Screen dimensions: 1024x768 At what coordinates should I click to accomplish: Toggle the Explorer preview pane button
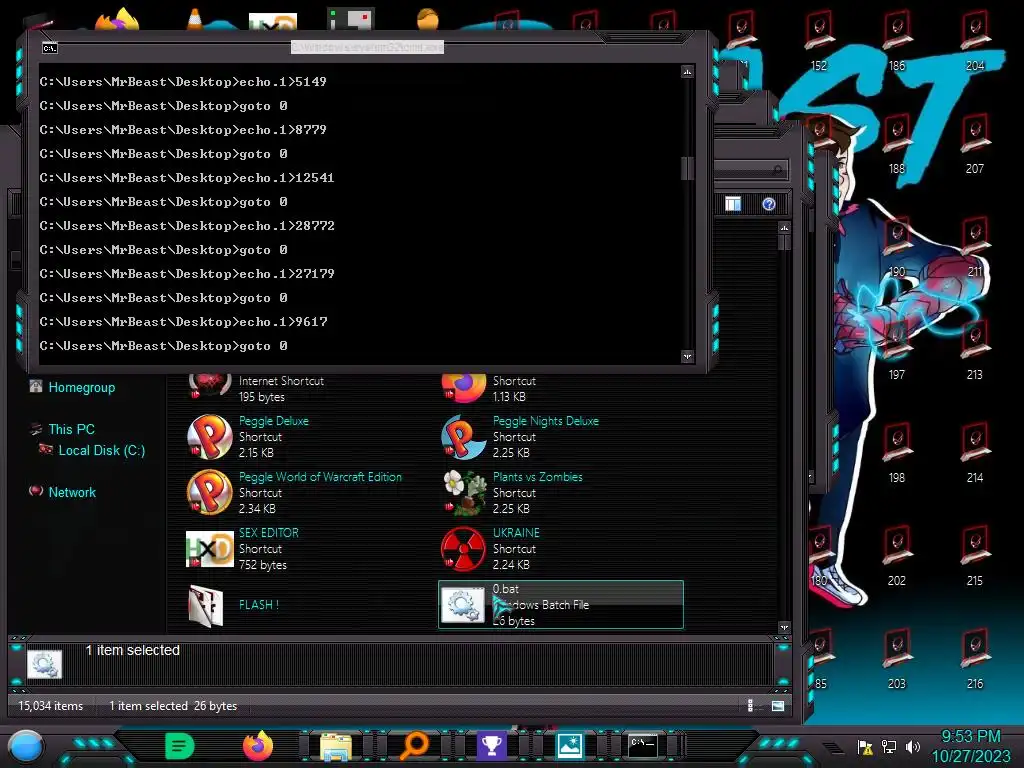[x=733, y=204]
